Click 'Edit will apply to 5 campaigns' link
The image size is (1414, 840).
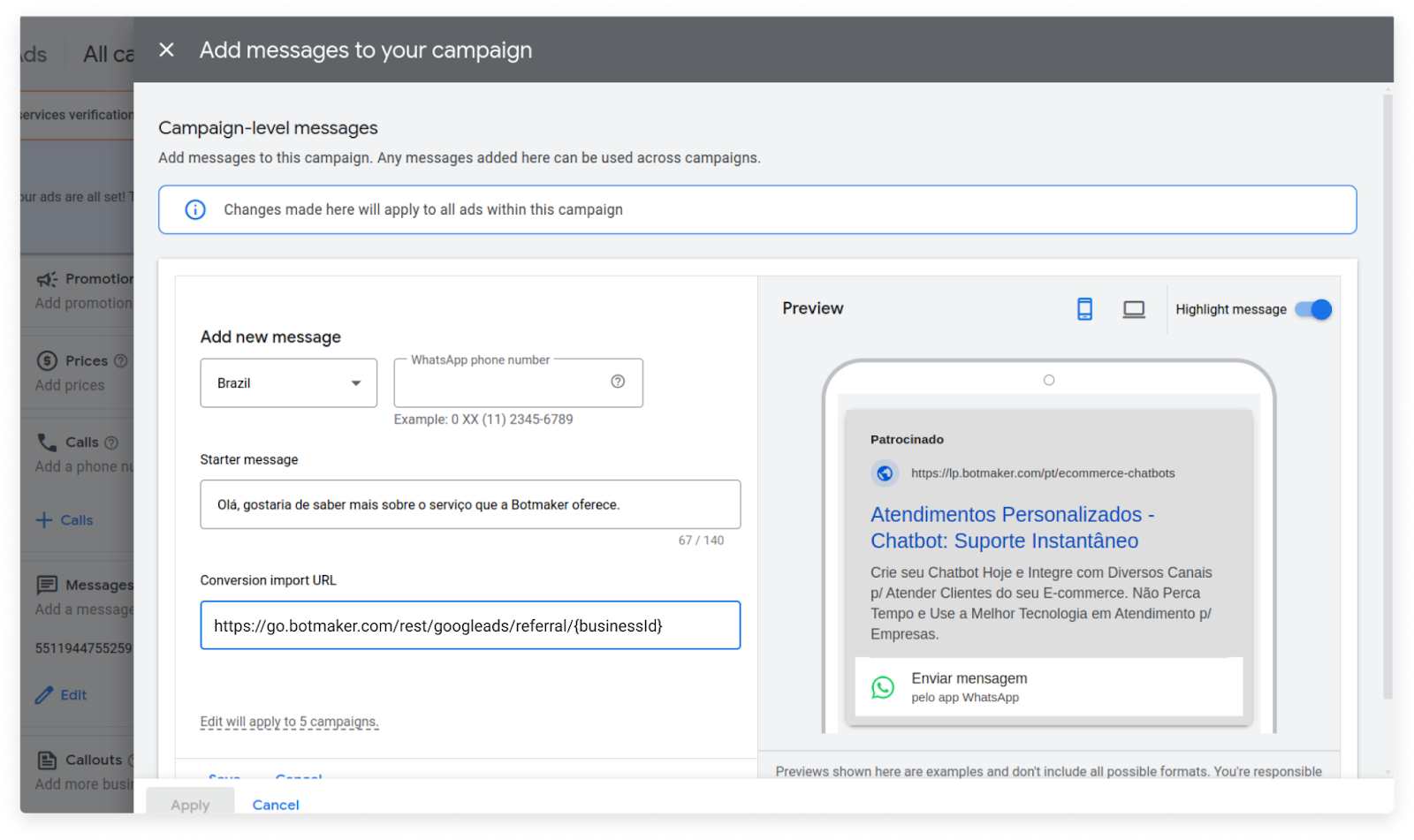[x=289, y=722]
